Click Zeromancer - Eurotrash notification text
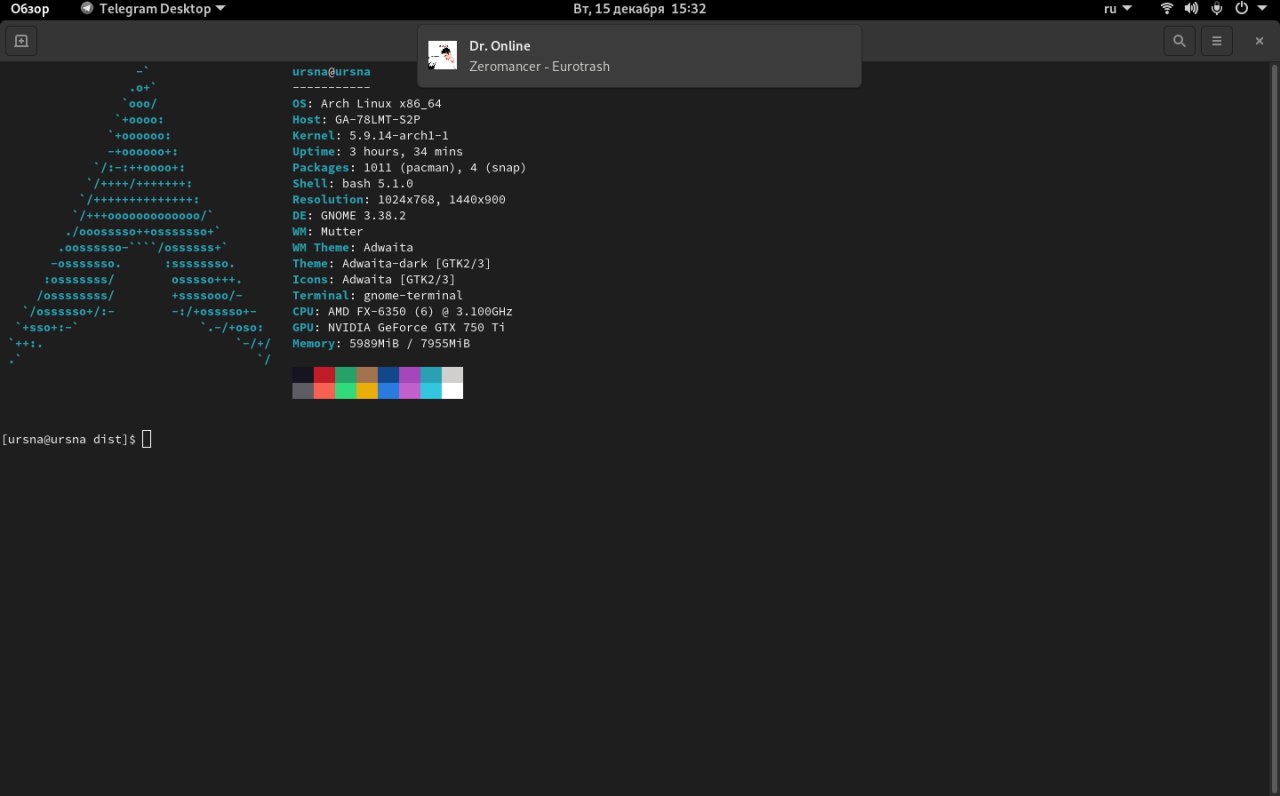Image resolution: width=1280 pixels, height=796 pixels. click(539, 67)
